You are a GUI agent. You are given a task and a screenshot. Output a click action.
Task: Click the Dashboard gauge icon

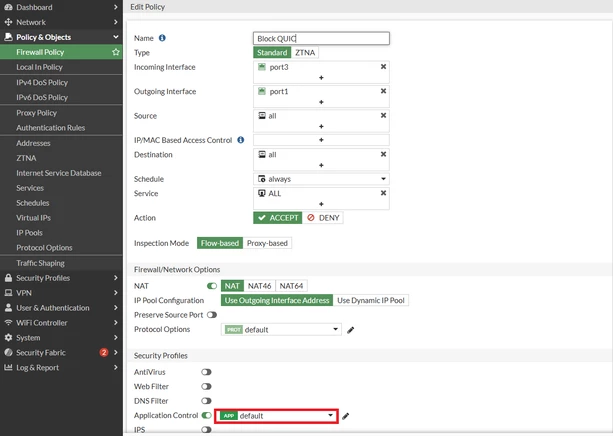tap(8, 7)
